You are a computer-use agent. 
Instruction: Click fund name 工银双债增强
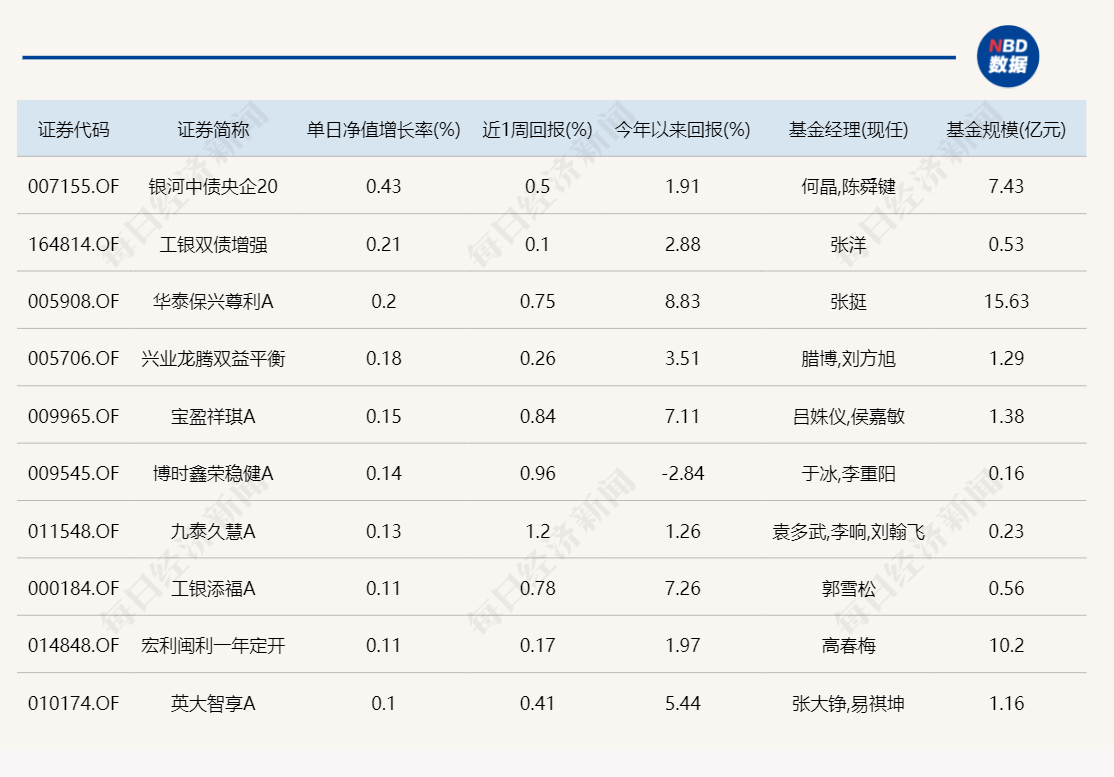[213, 244]
